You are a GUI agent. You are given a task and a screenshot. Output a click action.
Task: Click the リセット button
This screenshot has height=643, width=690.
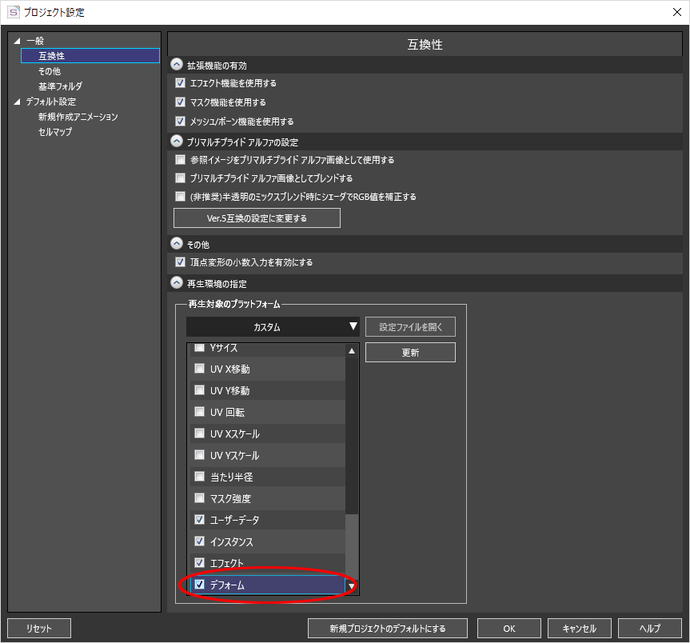pyautogui.click(x=39, y=628)
